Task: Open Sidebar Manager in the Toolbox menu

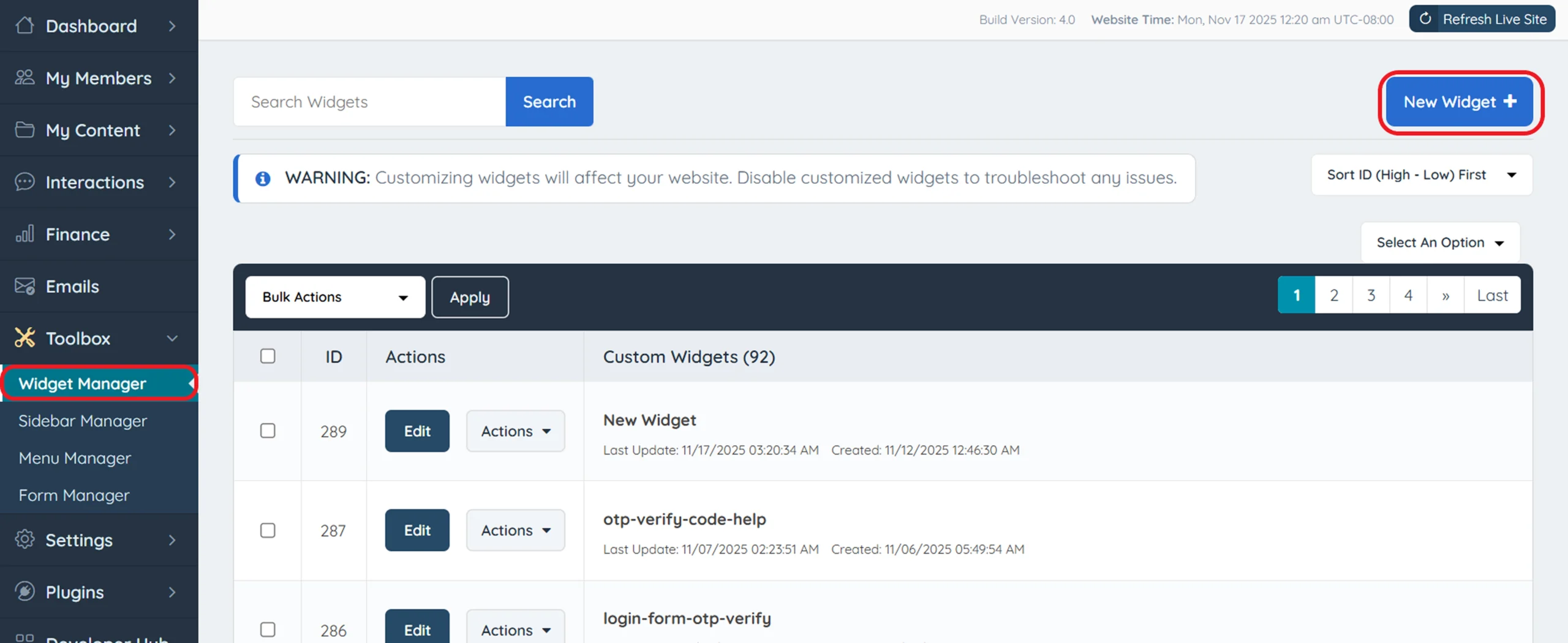Action: tap(83, 421)
